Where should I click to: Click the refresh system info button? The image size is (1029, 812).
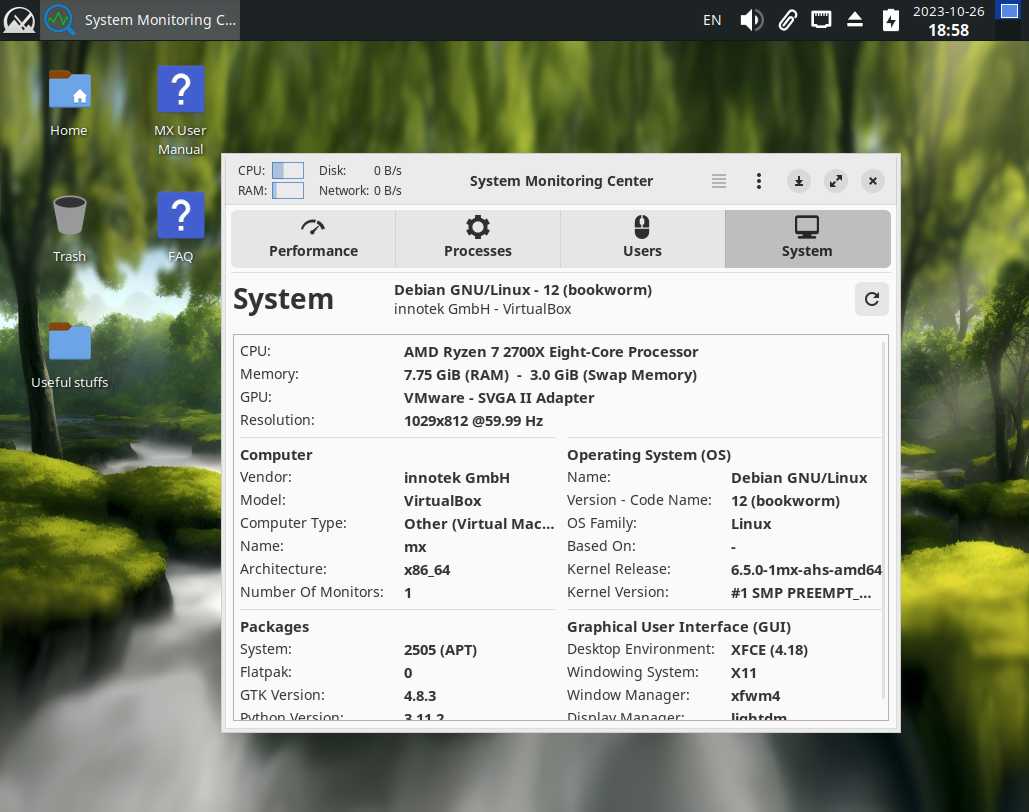872,299
